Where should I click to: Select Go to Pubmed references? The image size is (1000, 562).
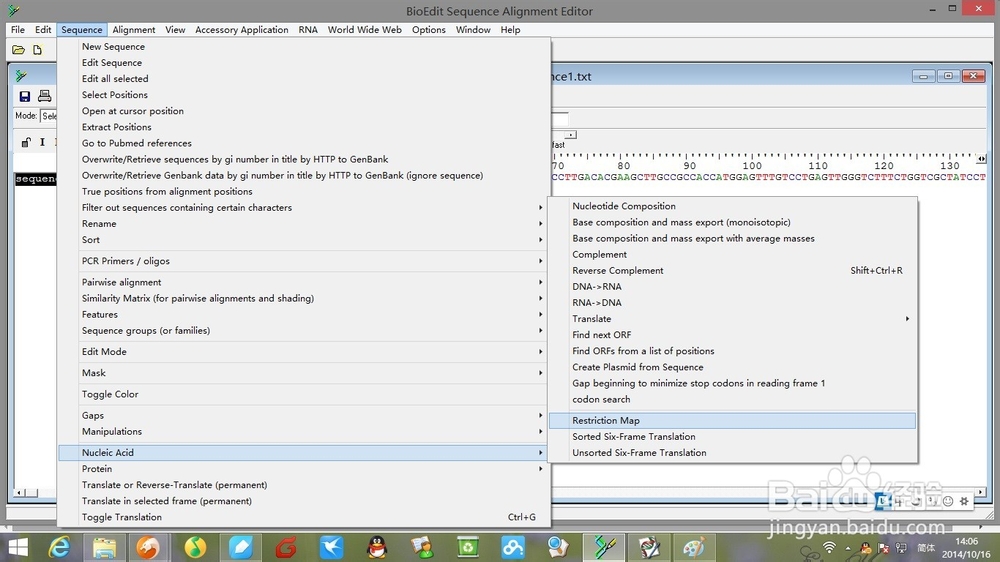(304, 143)
